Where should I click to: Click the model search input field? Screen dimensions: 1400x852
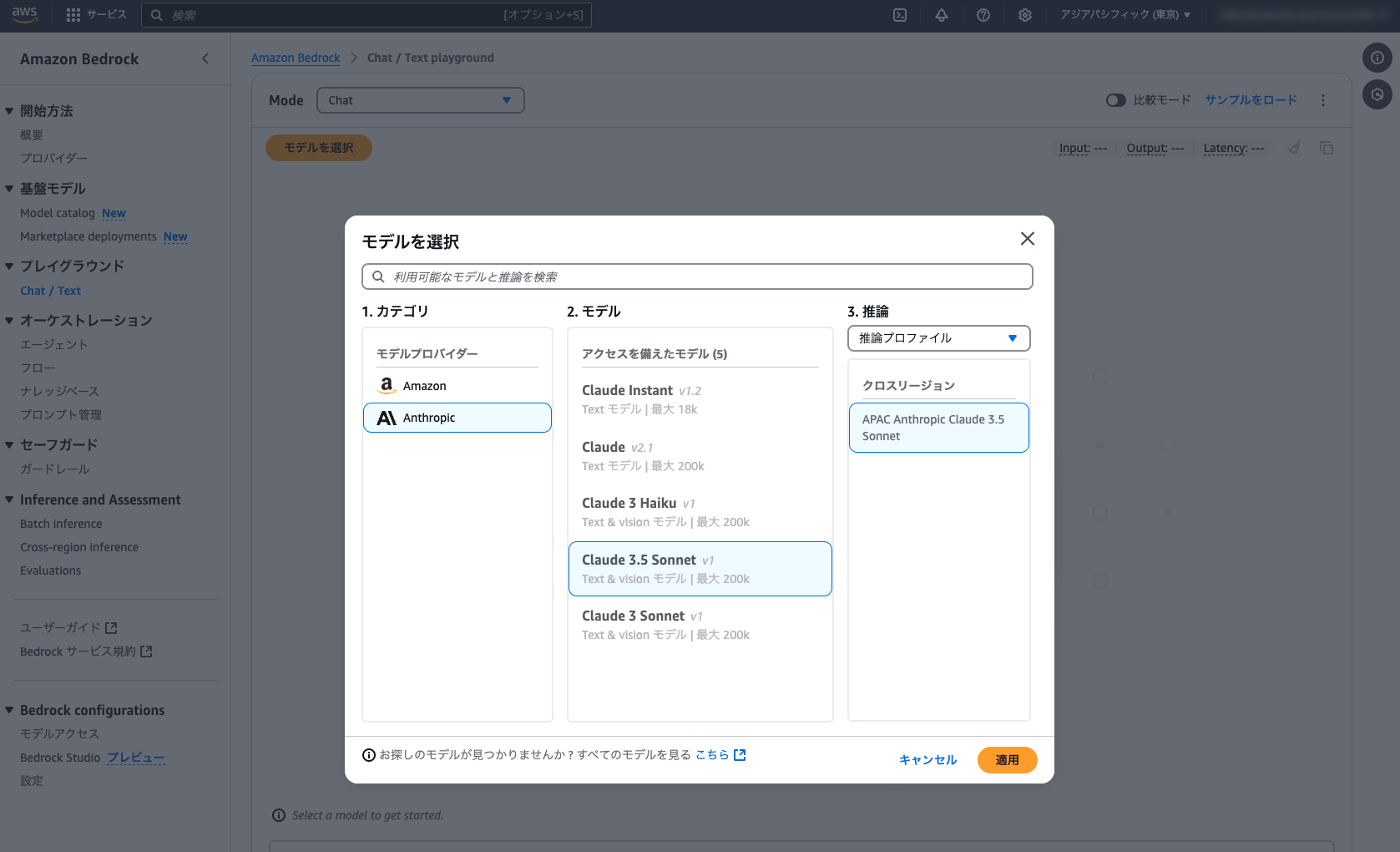697,276
